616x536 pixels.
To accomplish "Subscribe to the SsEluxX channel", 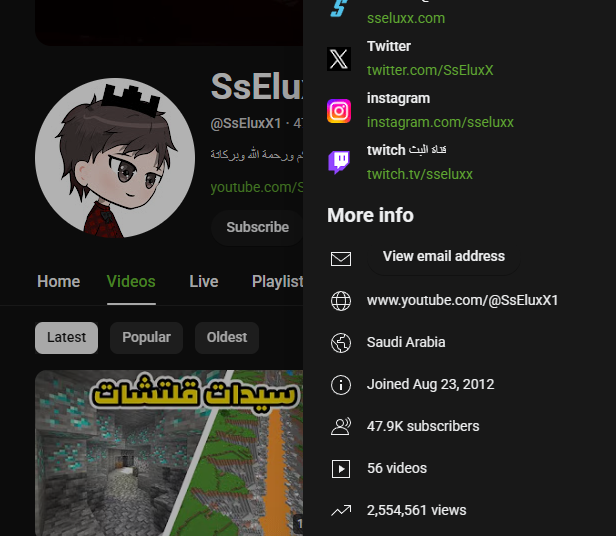I will tap(257, 228).
